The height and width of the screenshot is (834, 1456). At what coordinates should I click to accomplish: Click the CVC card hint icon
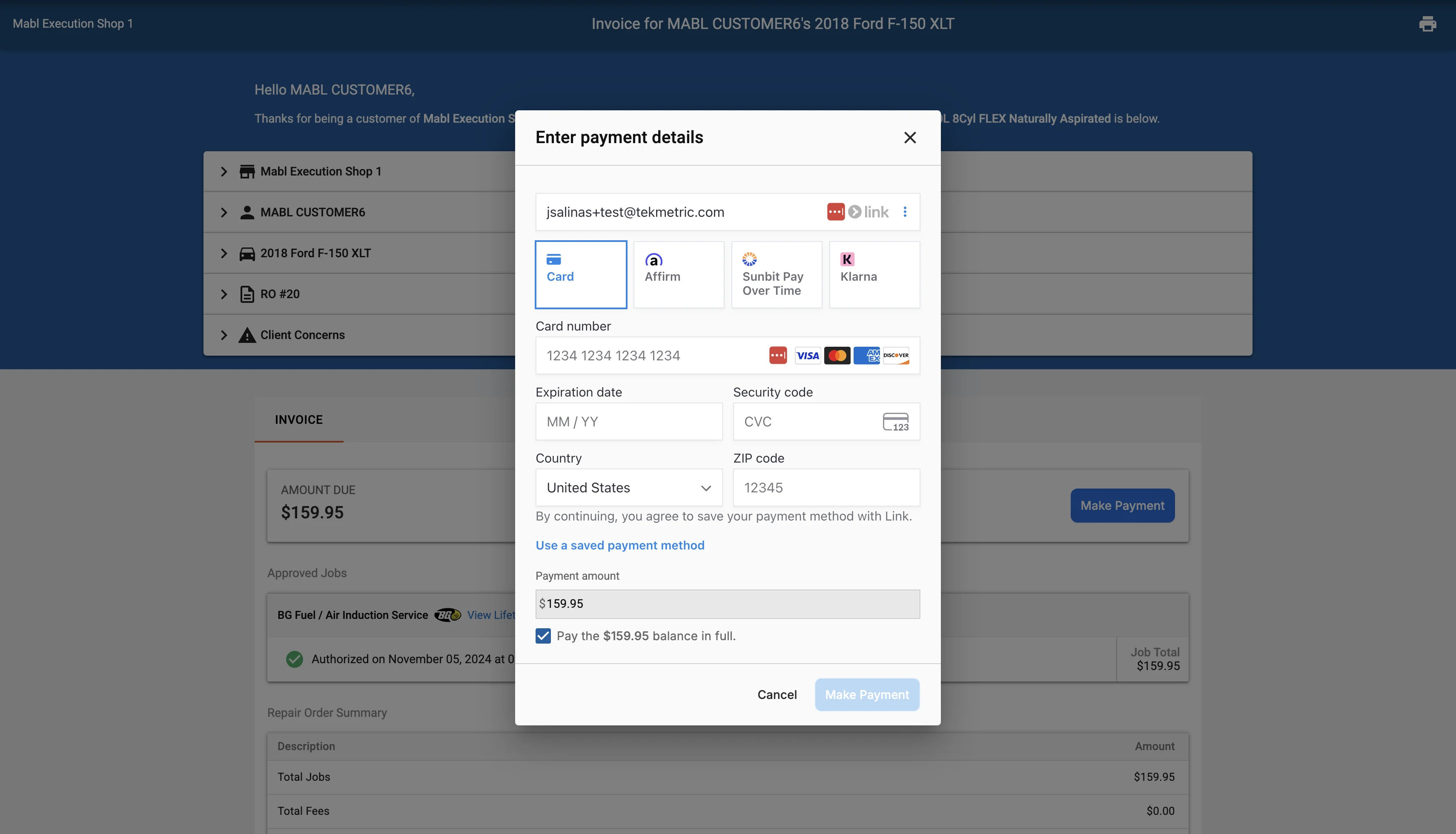click(896, 422)
